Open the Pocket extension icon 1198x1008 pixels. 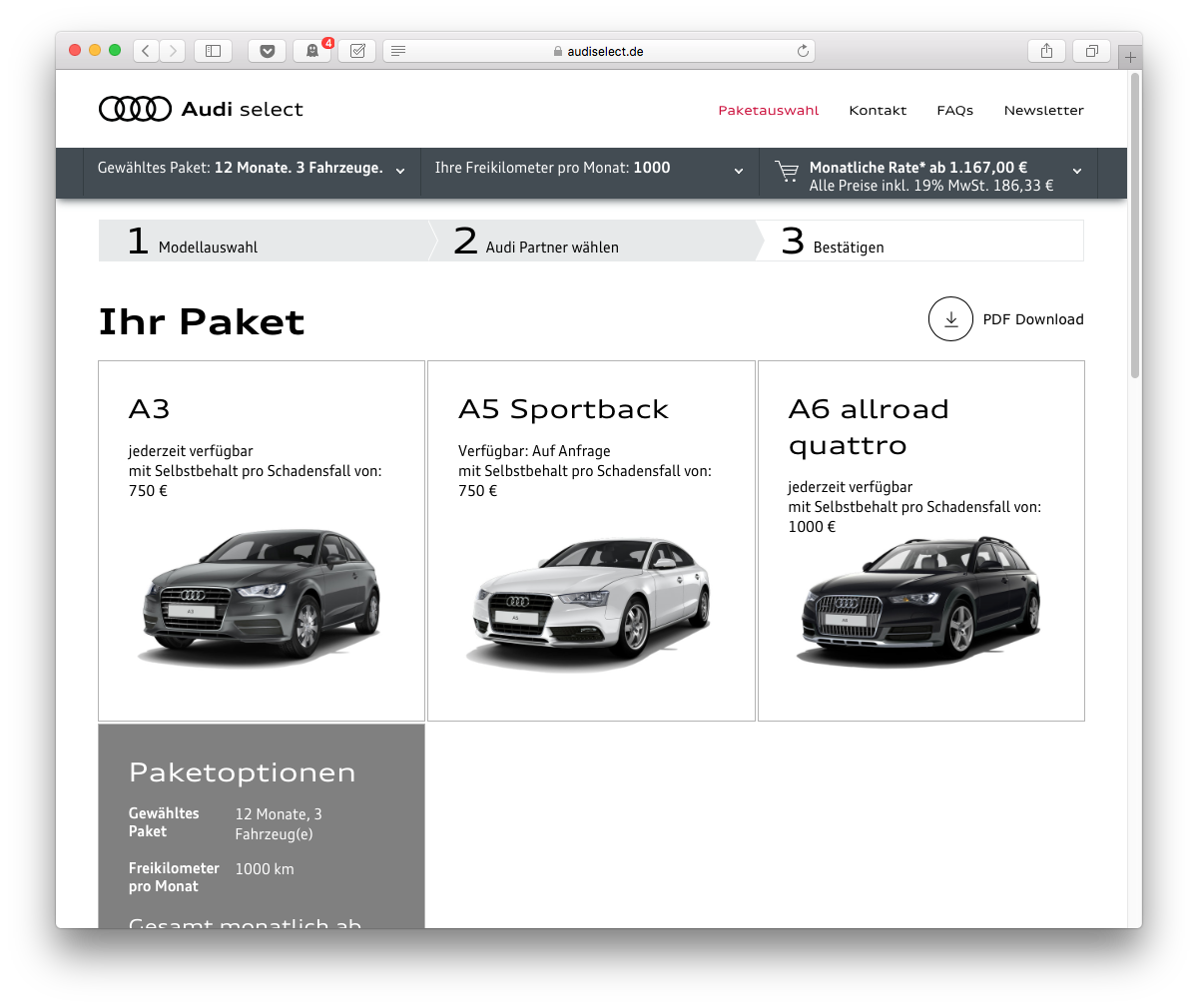coord(268,51)
